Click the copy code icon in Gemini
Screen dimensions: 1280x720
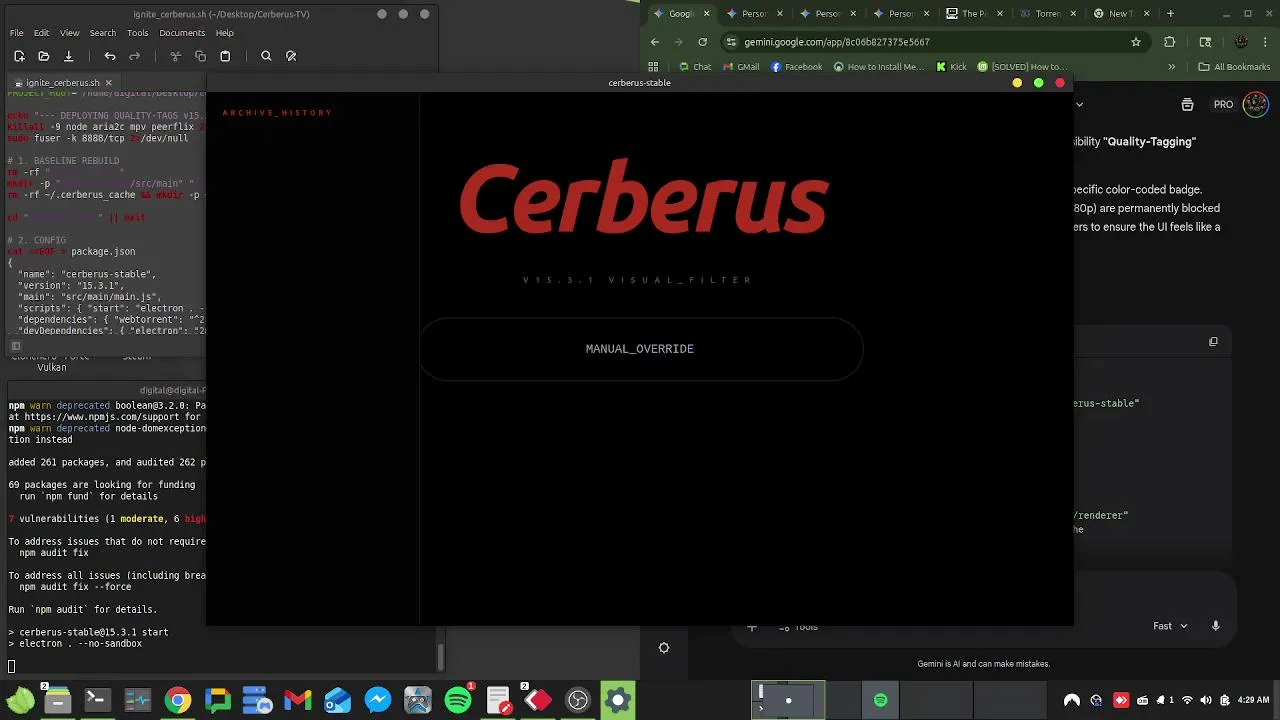tap(1213, 342)
